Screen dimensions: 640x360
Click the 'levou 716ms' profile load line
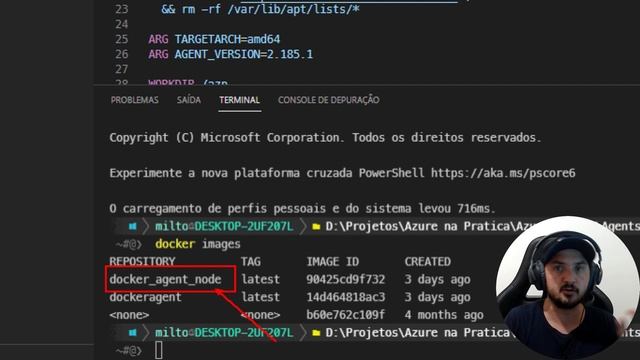point(302,209)
